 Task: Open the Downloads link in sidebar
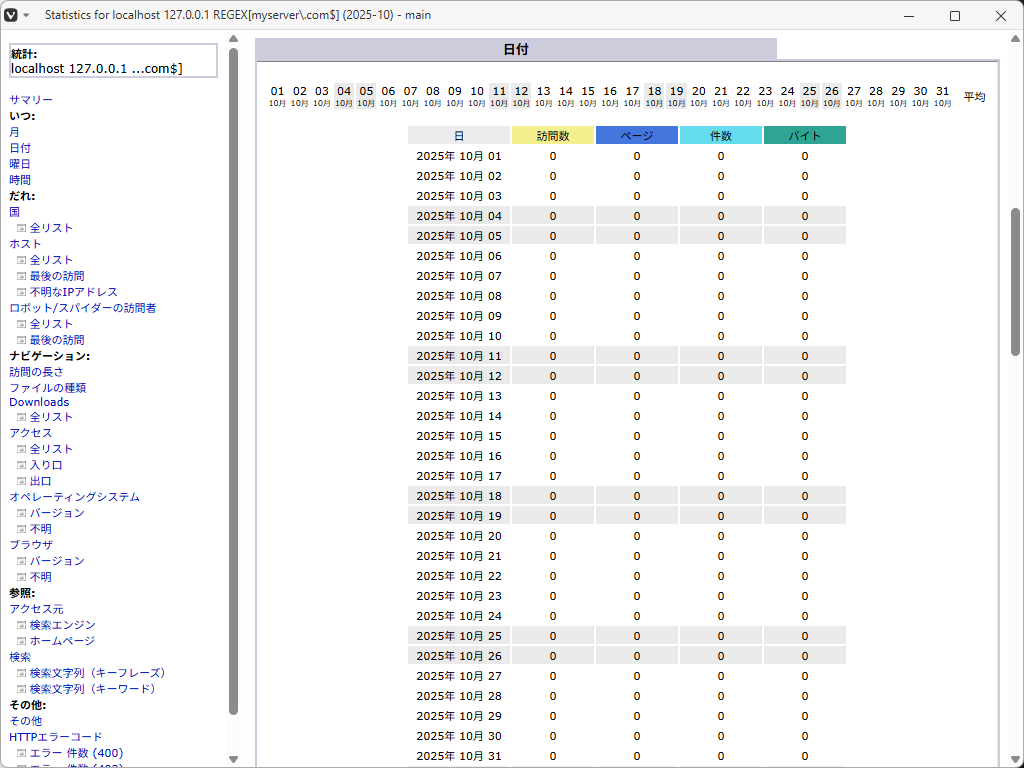pos(39,402)
